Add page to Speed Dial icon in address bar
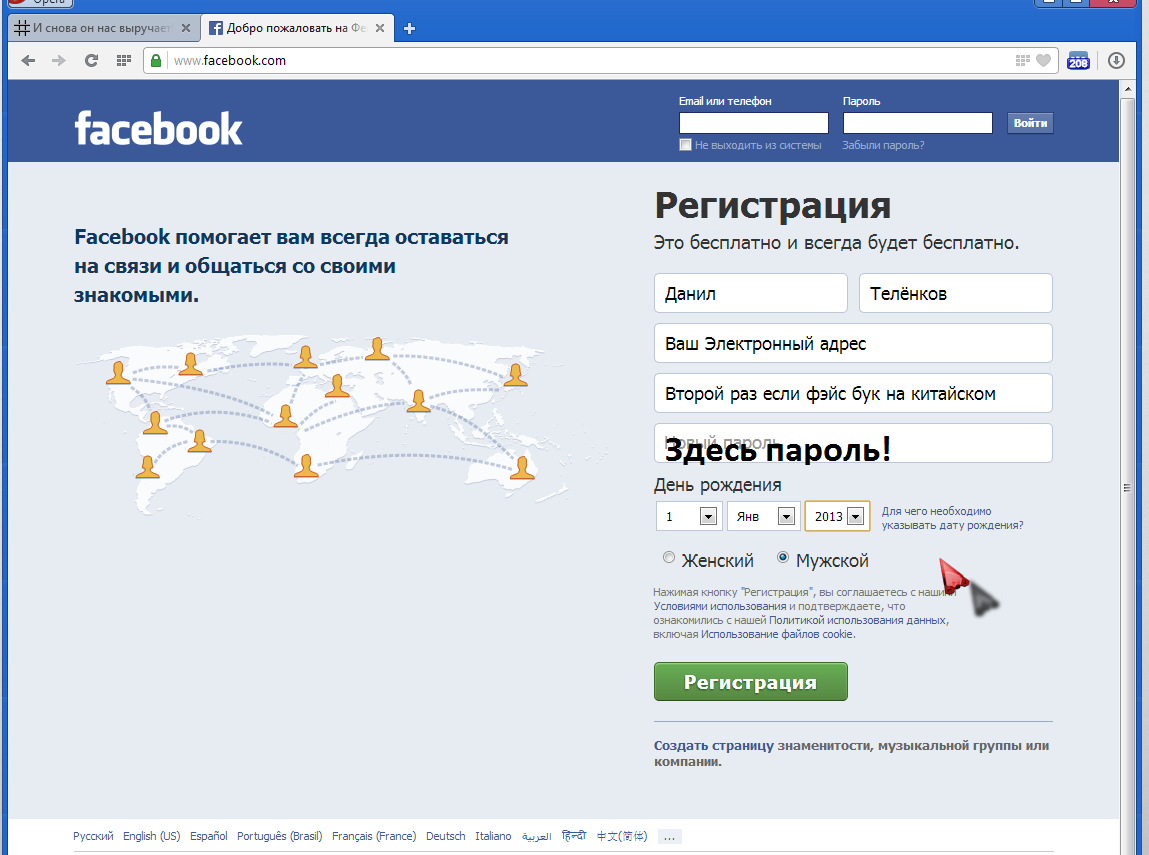Viewport: 1149px width, 855px height. (x=1022, y=61)
